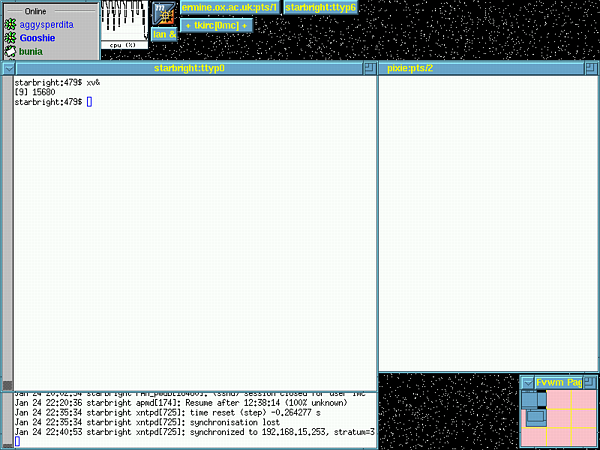Image resolution: width=600 pixels, height=450 pixels.
Task: Open window menu of starbright:ttyp0 terminal
Action: point(8,69)
